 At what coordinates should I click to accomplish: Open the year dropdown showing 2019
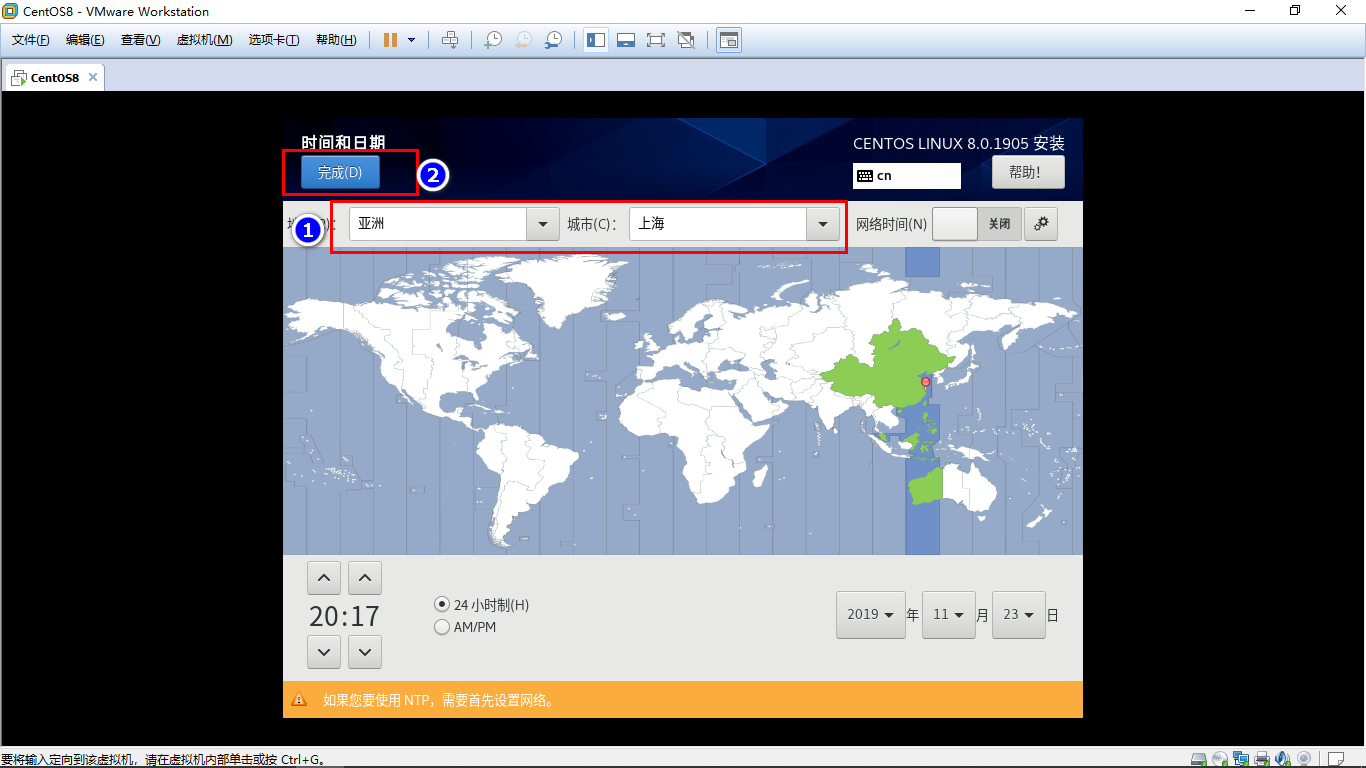point(870,615)
